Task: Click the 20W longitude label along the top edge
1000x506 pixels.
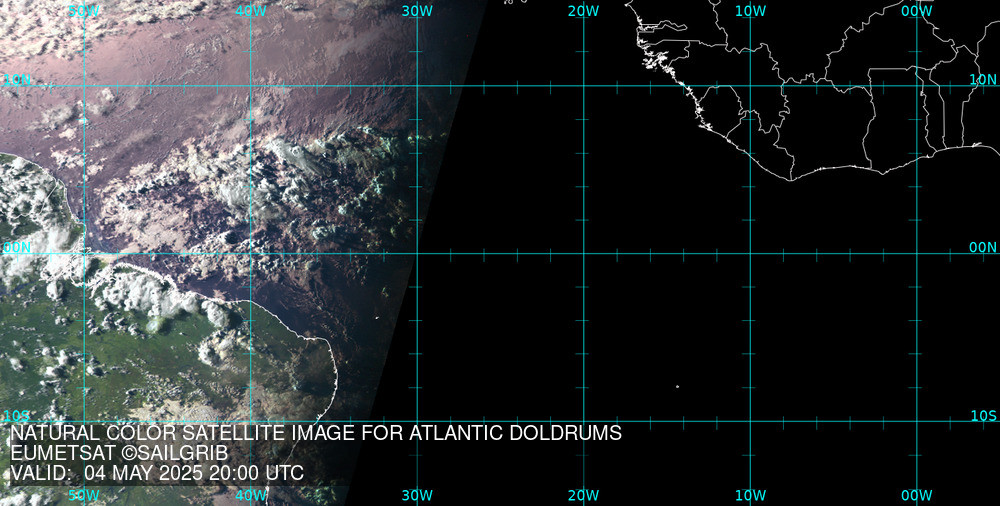Action: click(584, 11)
